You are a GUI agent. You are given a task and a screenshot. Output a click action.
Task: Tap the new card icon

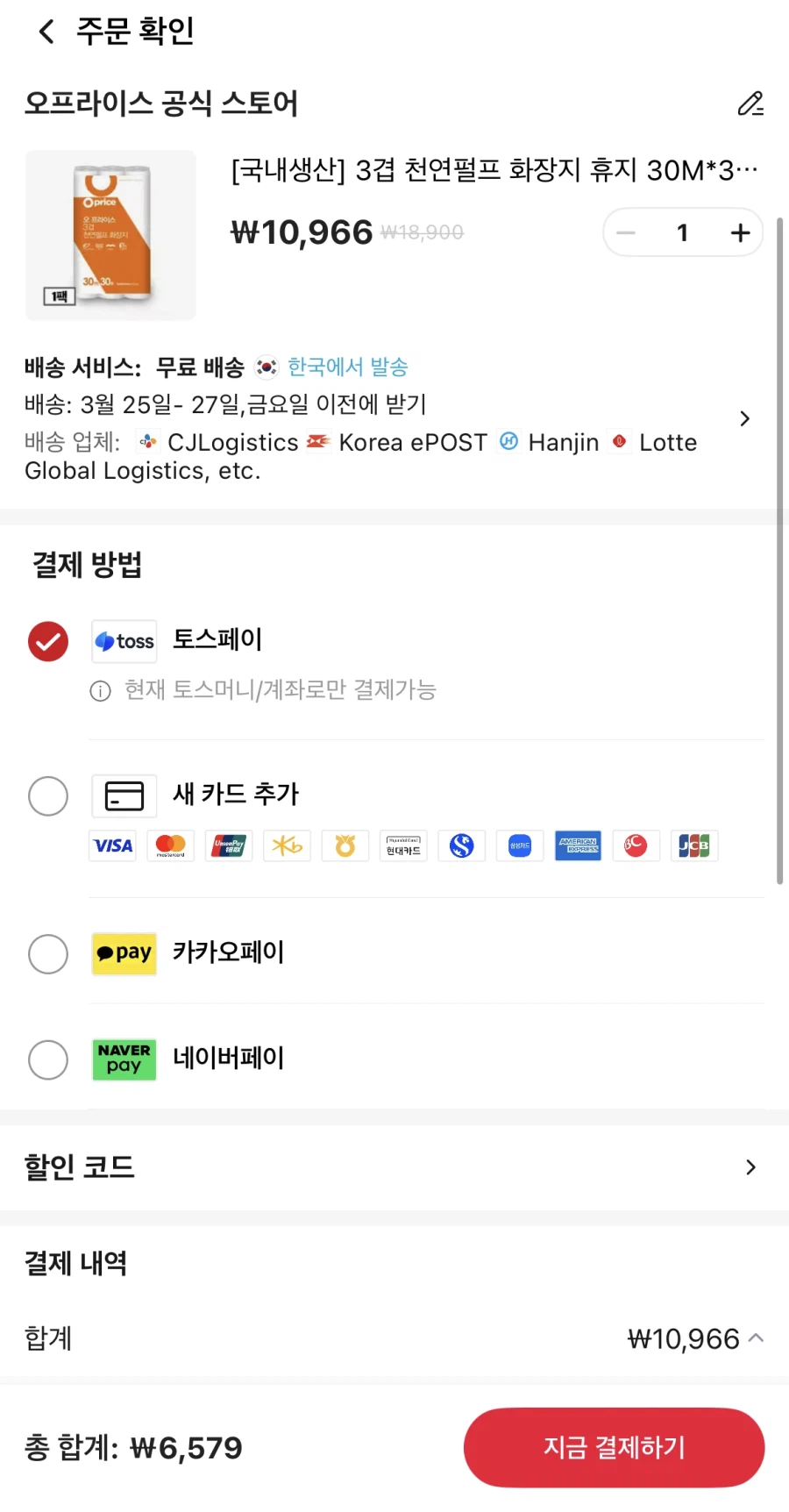[x=124, y=795]
